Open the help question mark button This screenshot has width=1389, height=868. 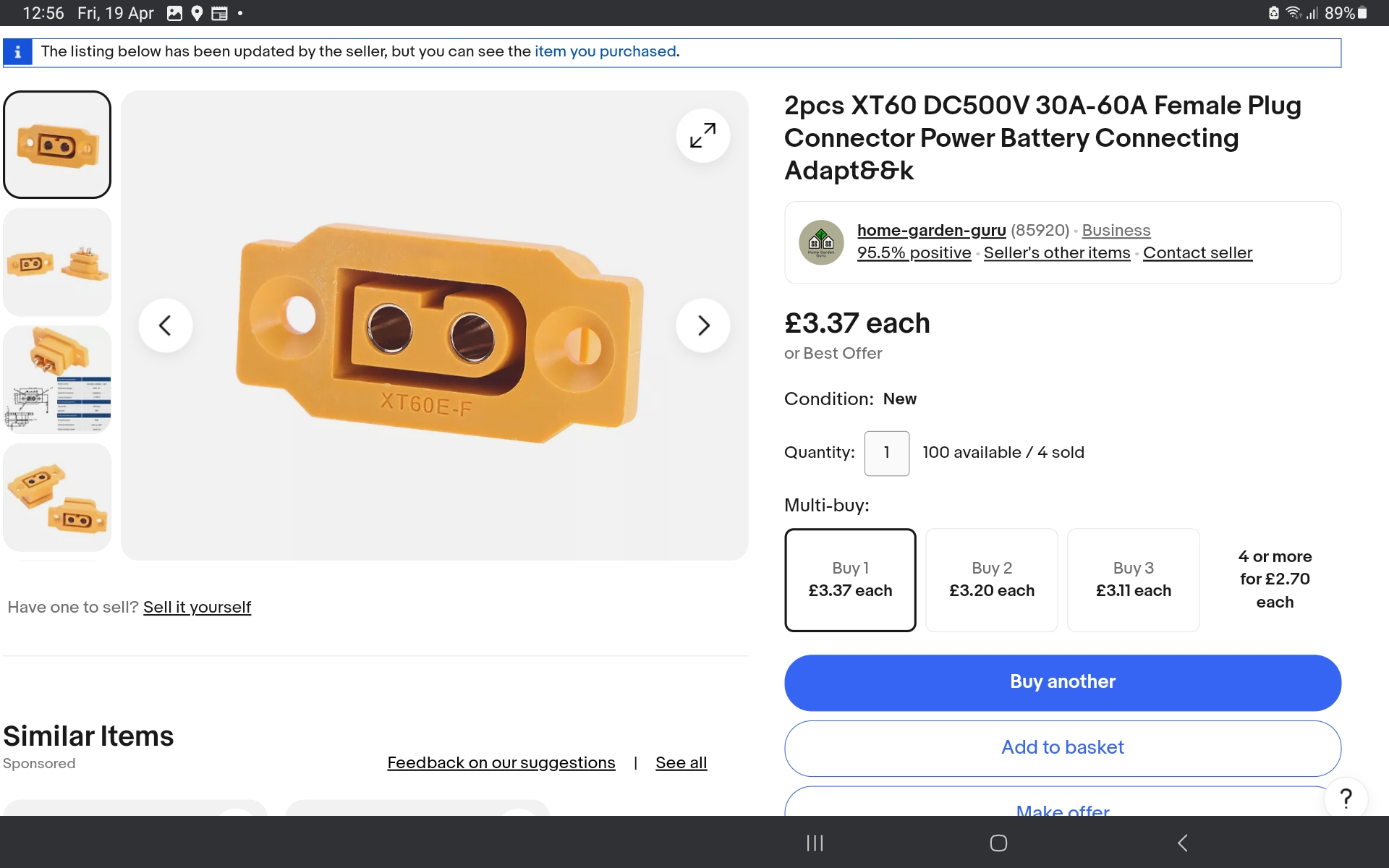pos(1345,799)
